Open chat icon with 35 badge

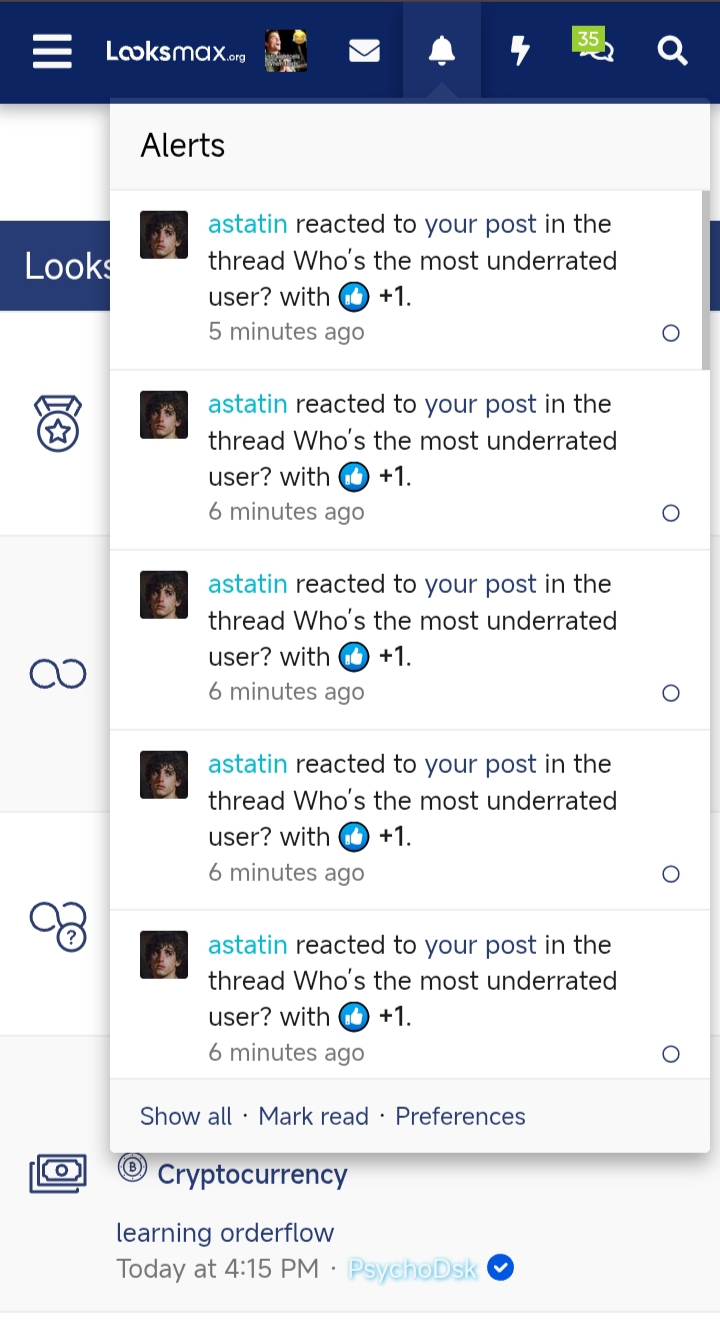click(595, 48)
